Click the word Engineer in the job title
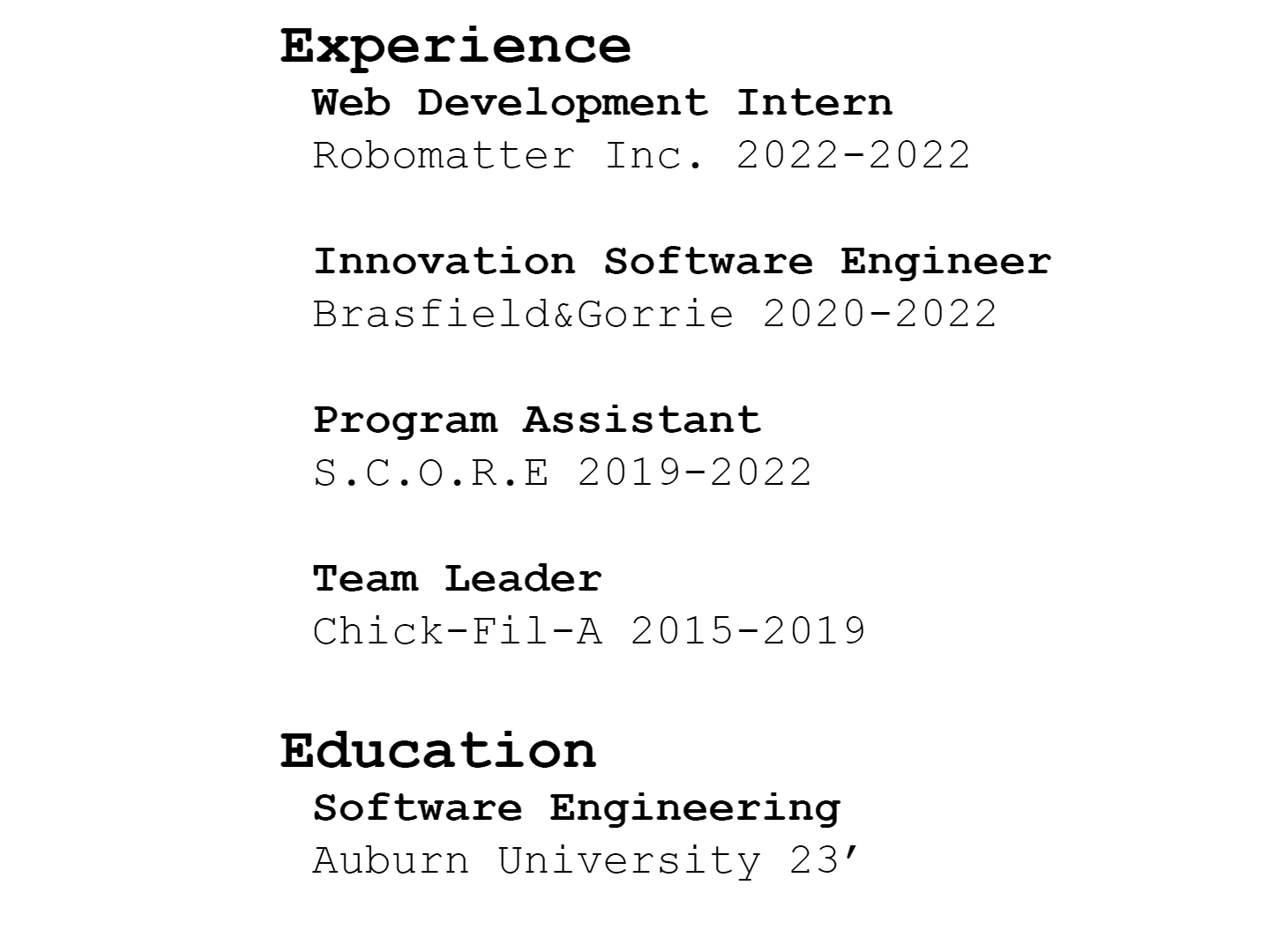Screen dimensions: 1269x952 [946, 264]
